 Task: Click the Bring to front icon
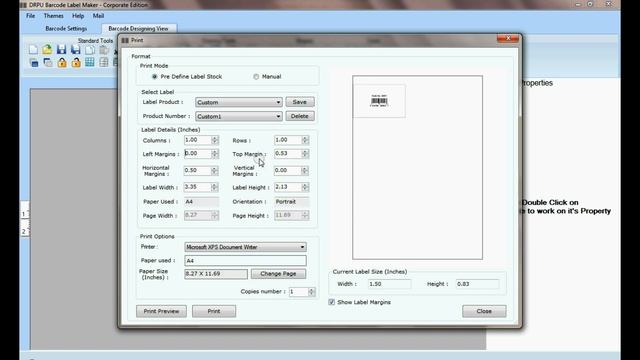click(x=33, y=62)
